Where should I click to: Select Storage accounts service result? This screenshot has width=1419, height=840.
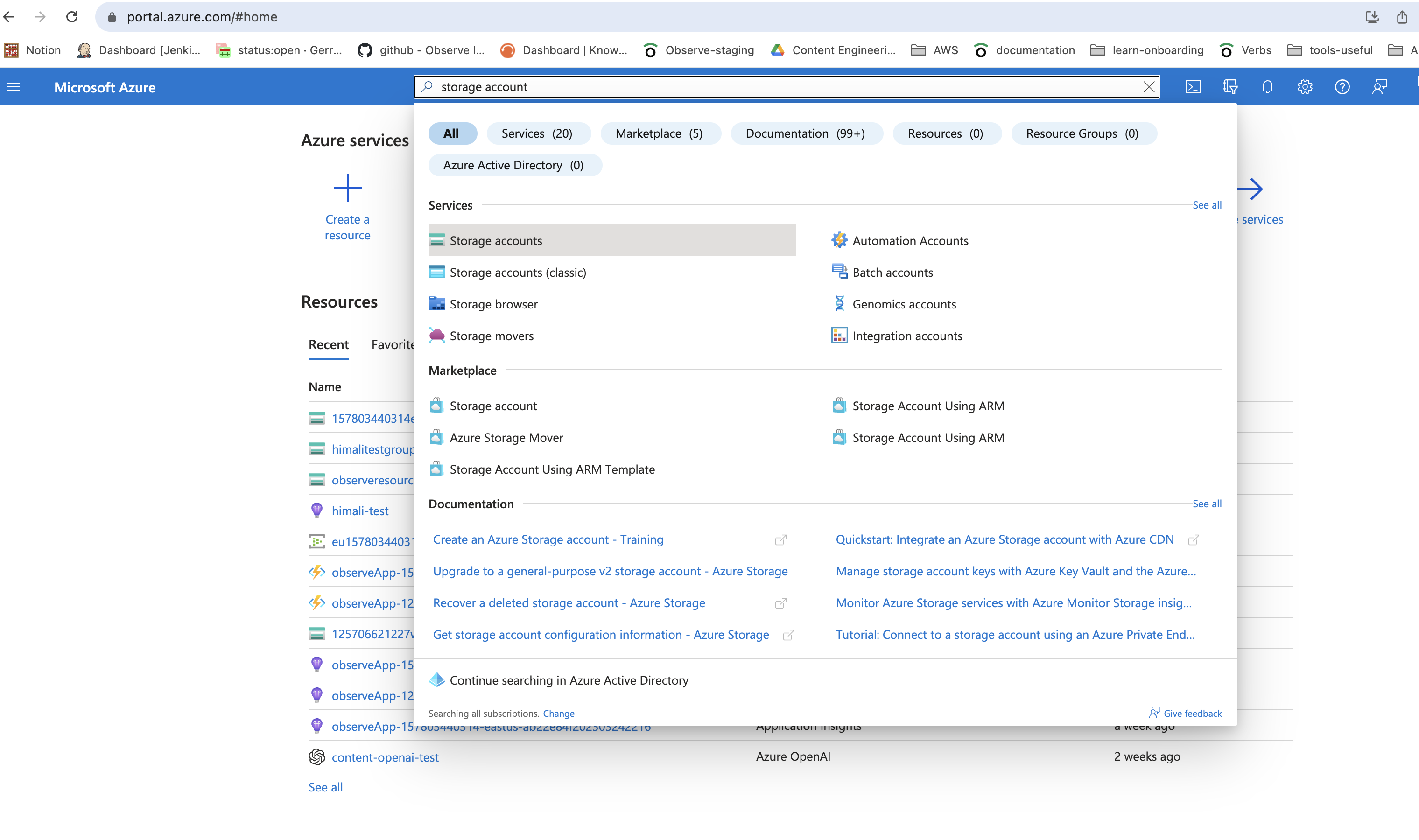click(496, 240)
